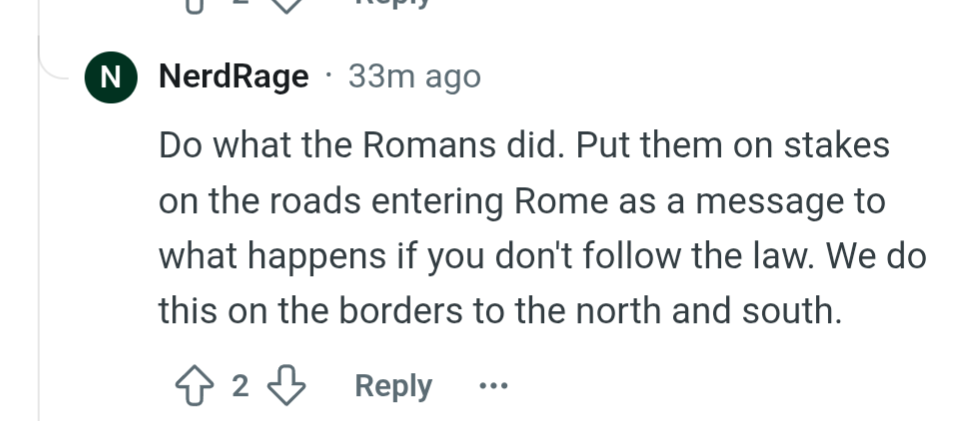Viewport: 975px width, 421px height.
Task: Click the line starting "Do what the Romans"
Action: 523,146
